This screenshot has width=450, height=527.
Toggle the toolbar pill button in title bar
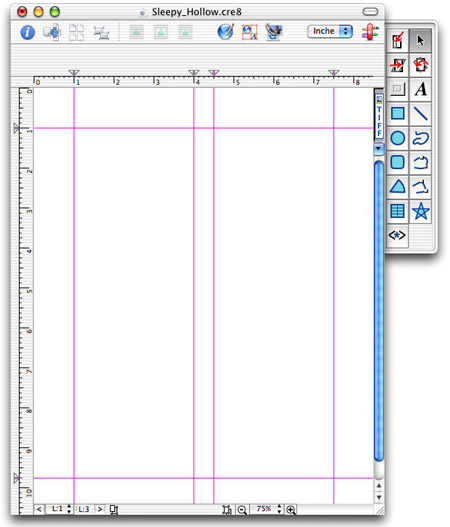[370, 12]
